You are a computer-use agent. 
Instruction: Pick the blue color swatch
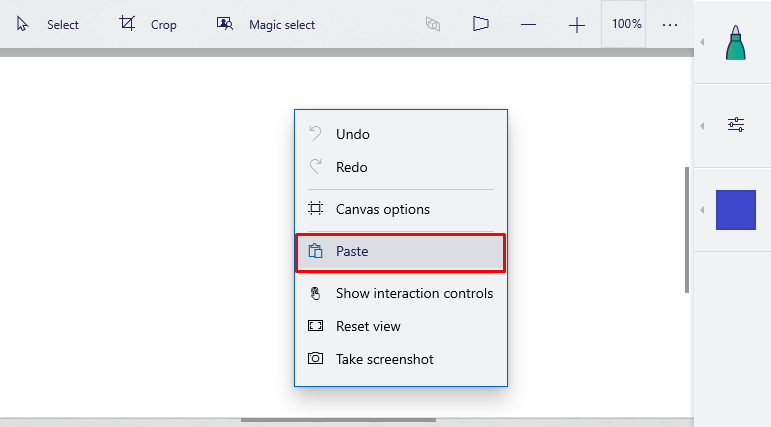point(736,209)
